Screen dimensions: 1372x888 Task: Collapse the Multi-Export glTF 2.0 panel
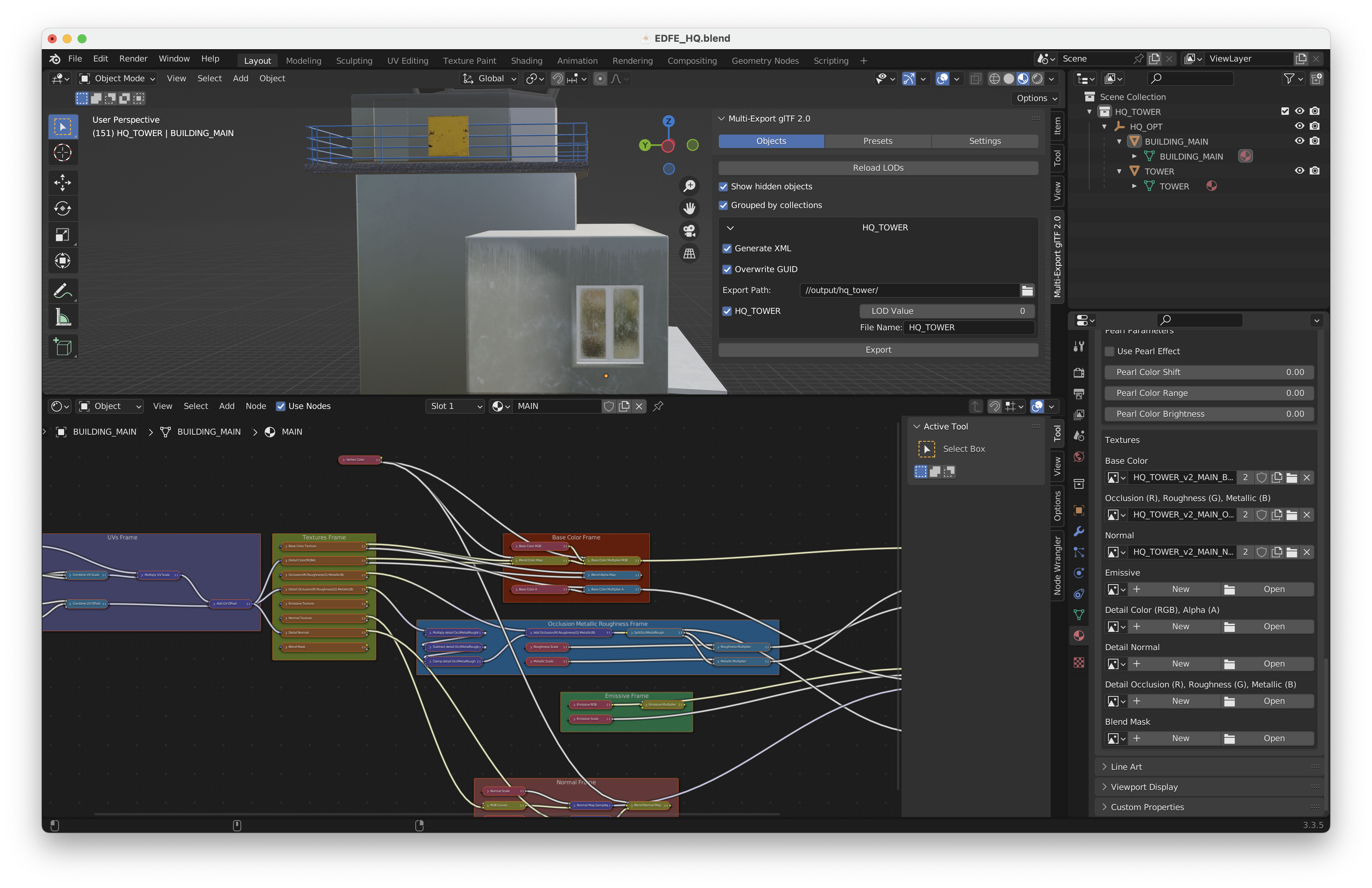tap(721, 119)
